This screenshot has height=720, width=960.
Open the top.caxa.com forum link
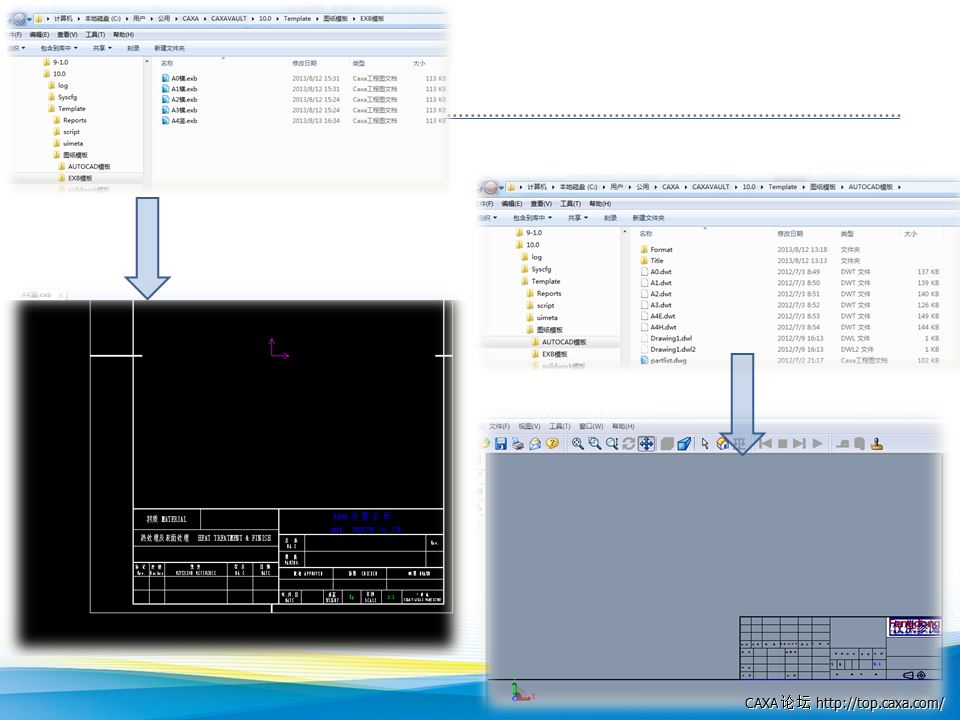coord(880,703)
